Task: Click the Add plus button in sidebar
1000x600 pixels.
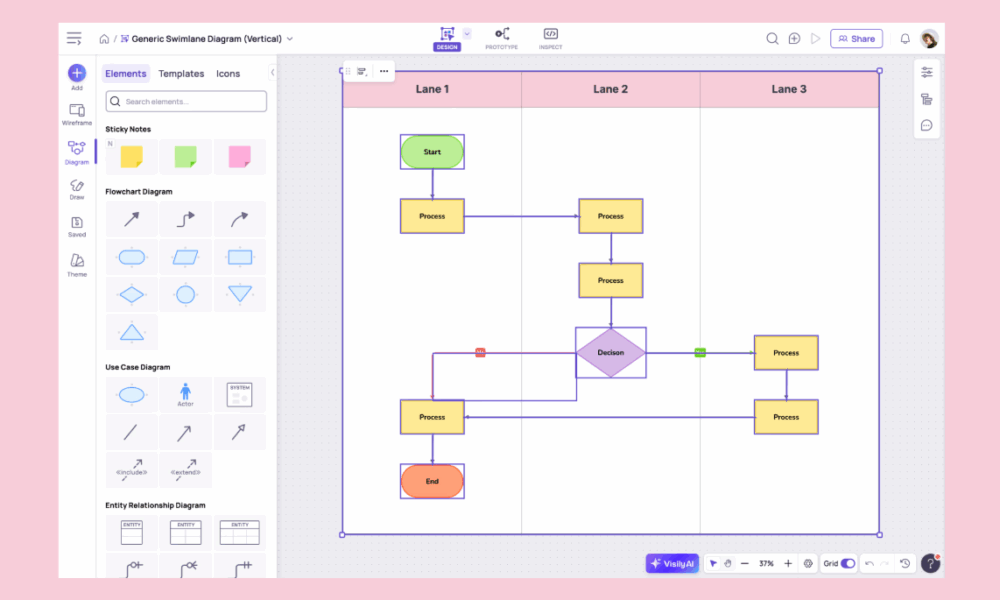Action: (77, 73)
